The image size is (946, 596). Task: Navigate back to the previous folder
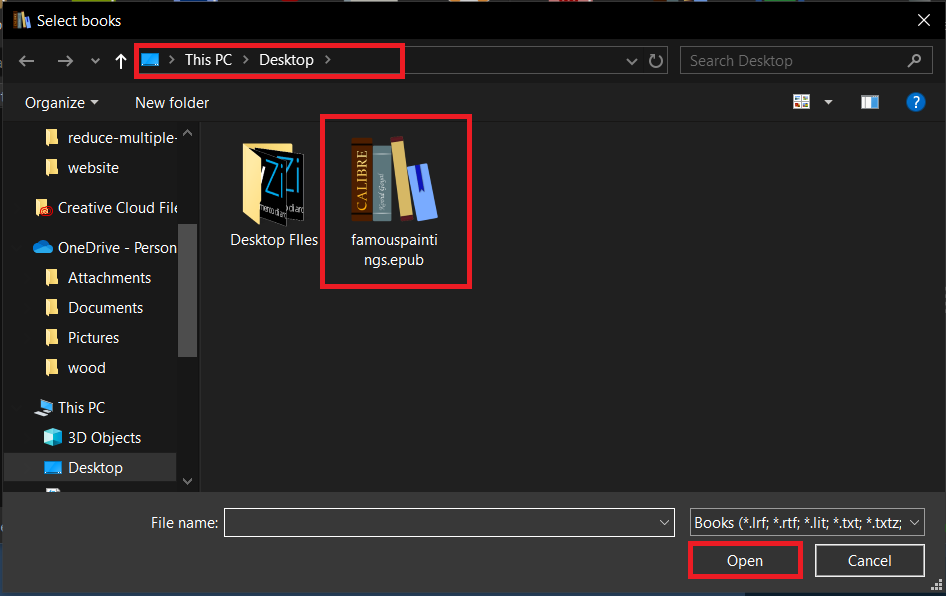point(26,61)
